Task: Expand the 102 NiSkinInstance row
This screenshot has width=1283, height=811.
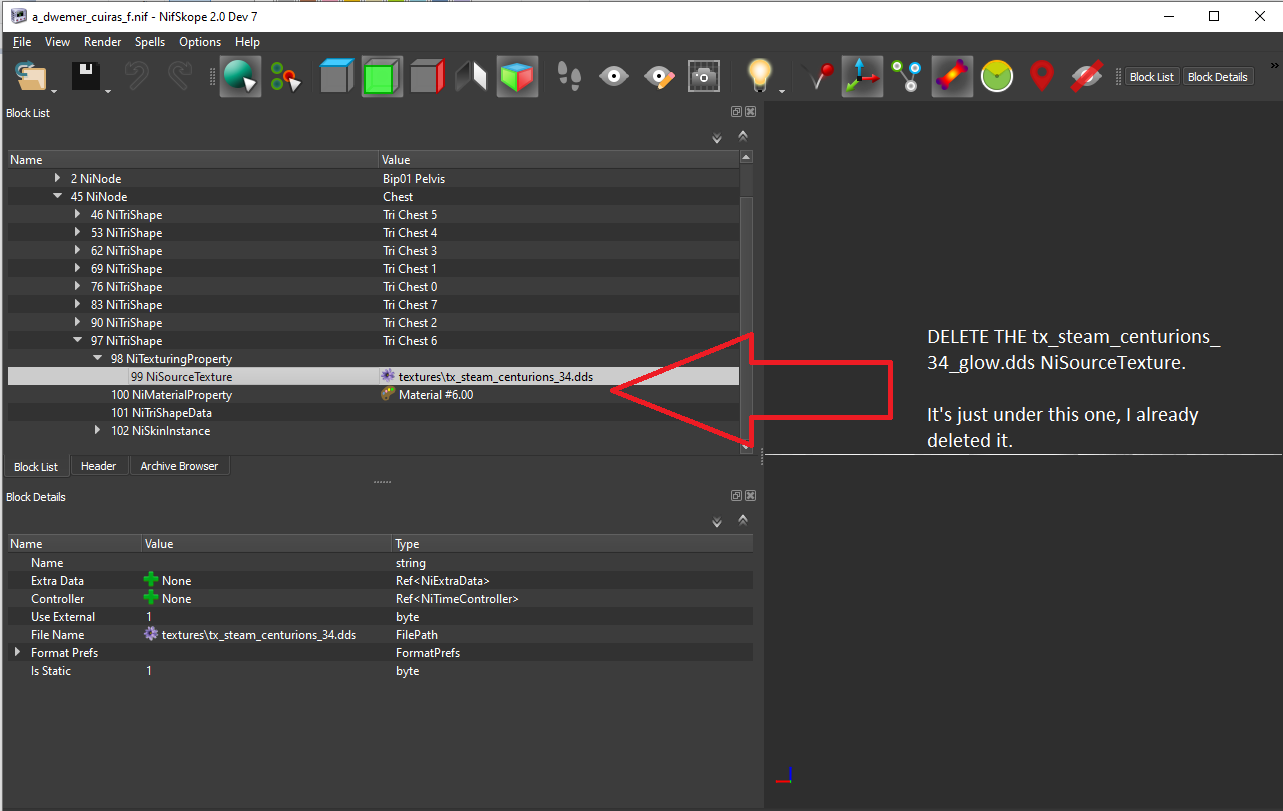Action: tap(98, 431)
